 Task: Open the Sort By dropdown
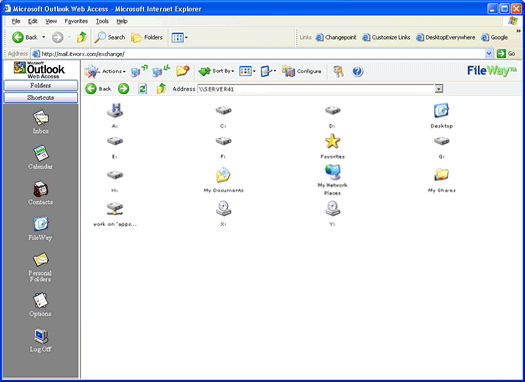[x=216, y=71]
